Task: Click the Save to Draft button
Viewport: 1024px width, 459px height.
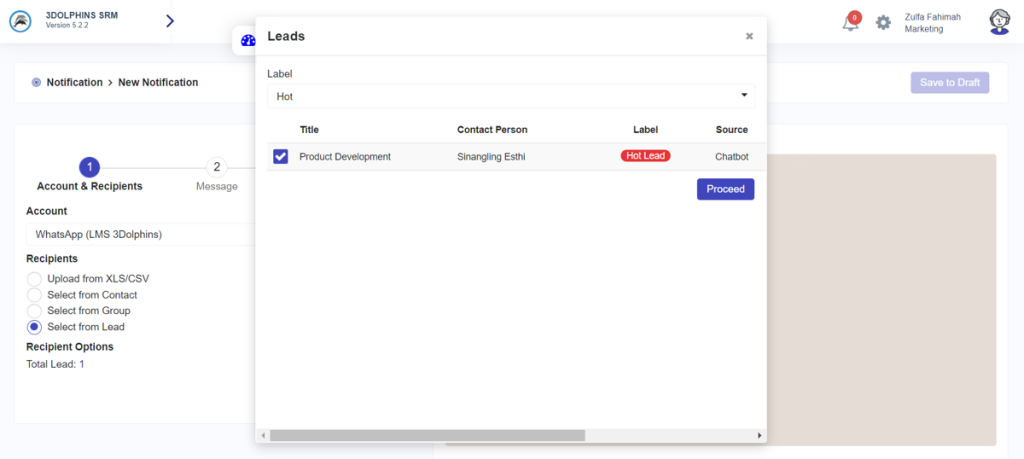Action: (949, 82)
